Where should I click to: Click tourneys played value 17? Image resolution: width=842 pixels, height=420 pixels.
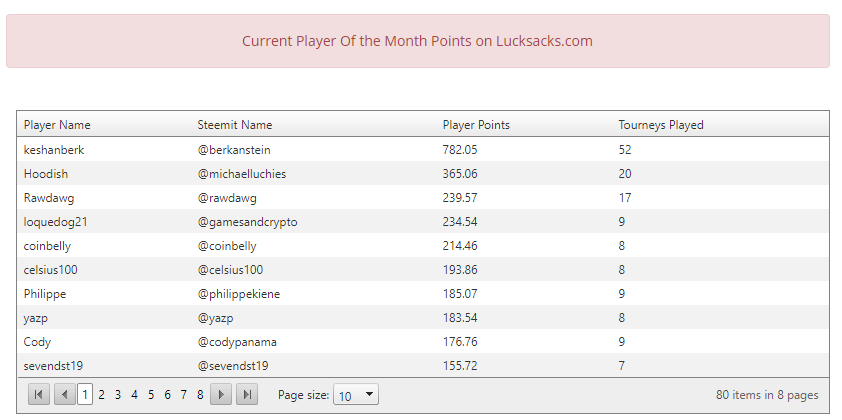coord(625,198)
